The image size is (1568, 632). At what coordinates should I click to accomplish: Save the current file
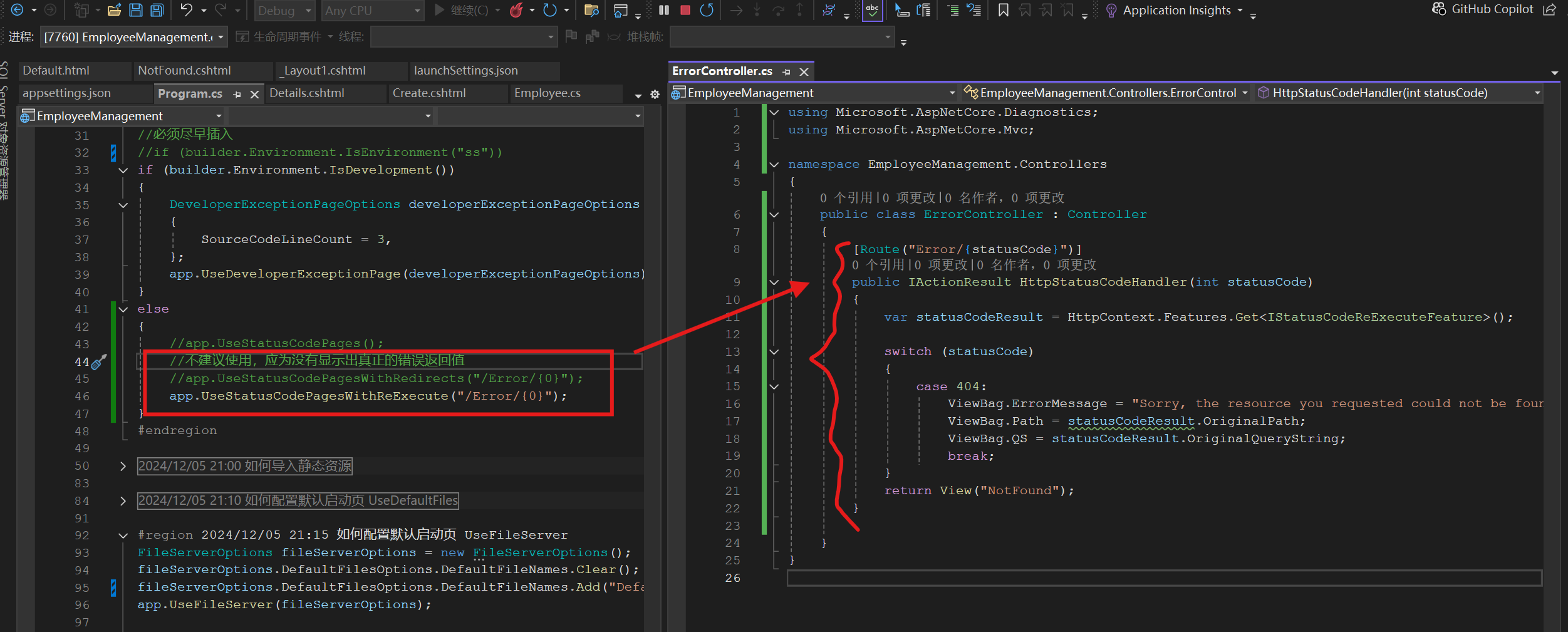[x=135, y=10]
